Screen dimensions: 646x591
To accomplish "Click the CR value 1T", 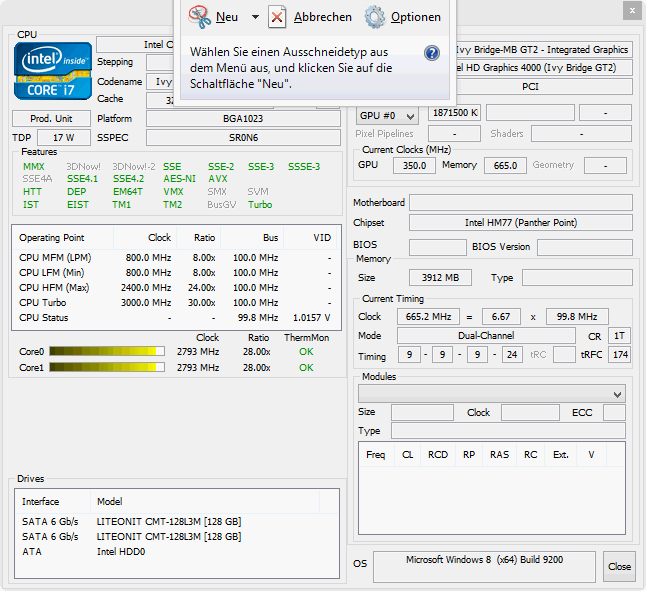I will pyautogui.click(x=619, y=336).
